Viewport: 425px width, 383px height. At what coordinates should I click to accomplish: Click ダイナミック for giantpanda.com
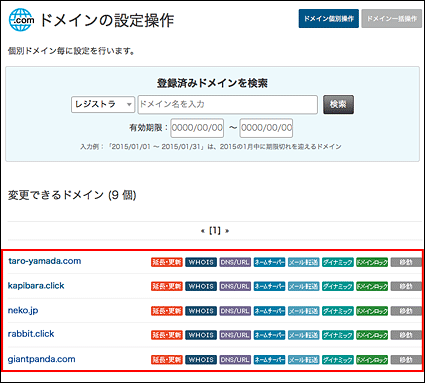pos(338,360)
